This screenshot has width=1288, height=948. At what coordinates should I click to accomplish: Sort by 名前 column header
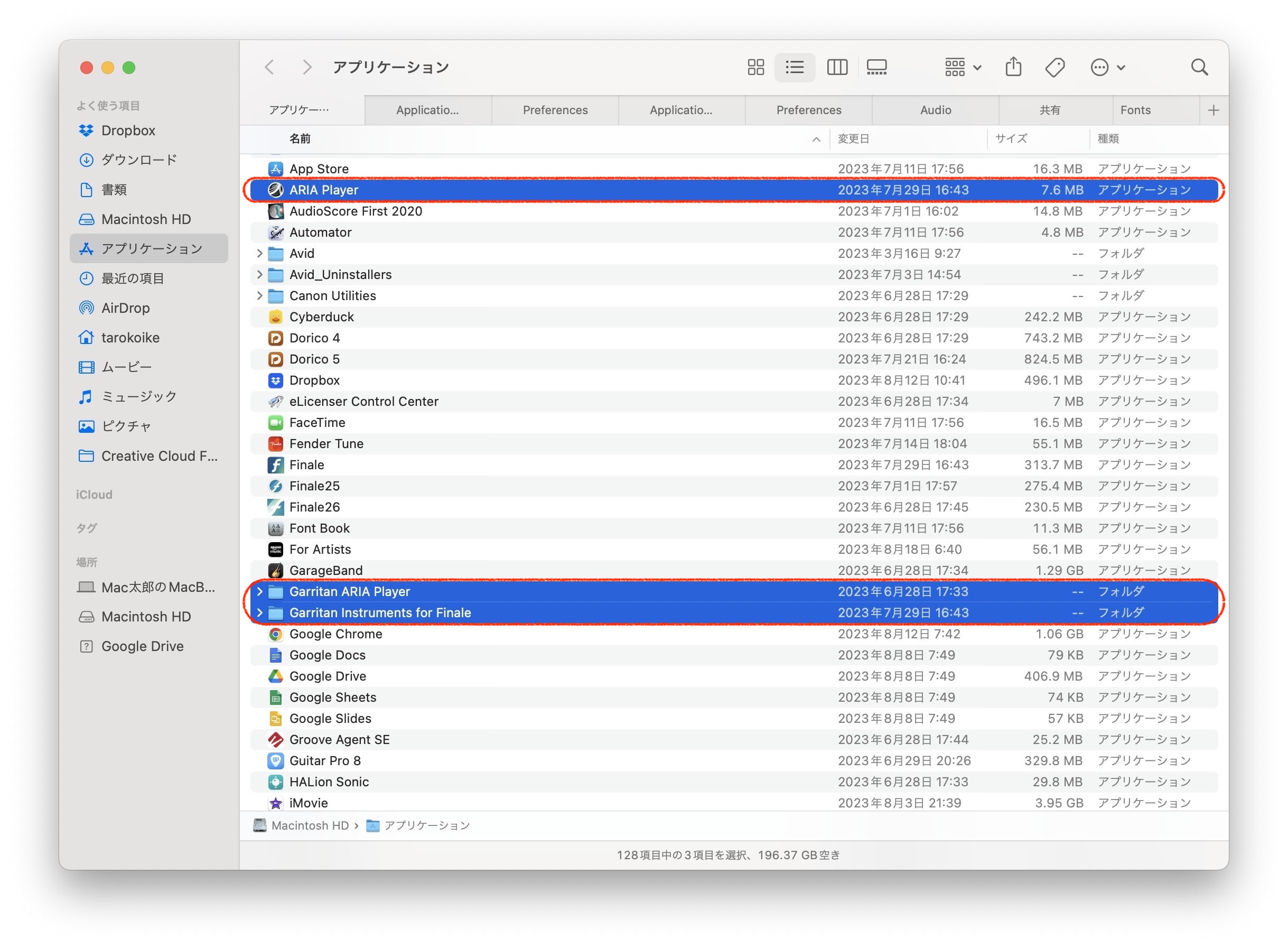(x=535, y=139)
